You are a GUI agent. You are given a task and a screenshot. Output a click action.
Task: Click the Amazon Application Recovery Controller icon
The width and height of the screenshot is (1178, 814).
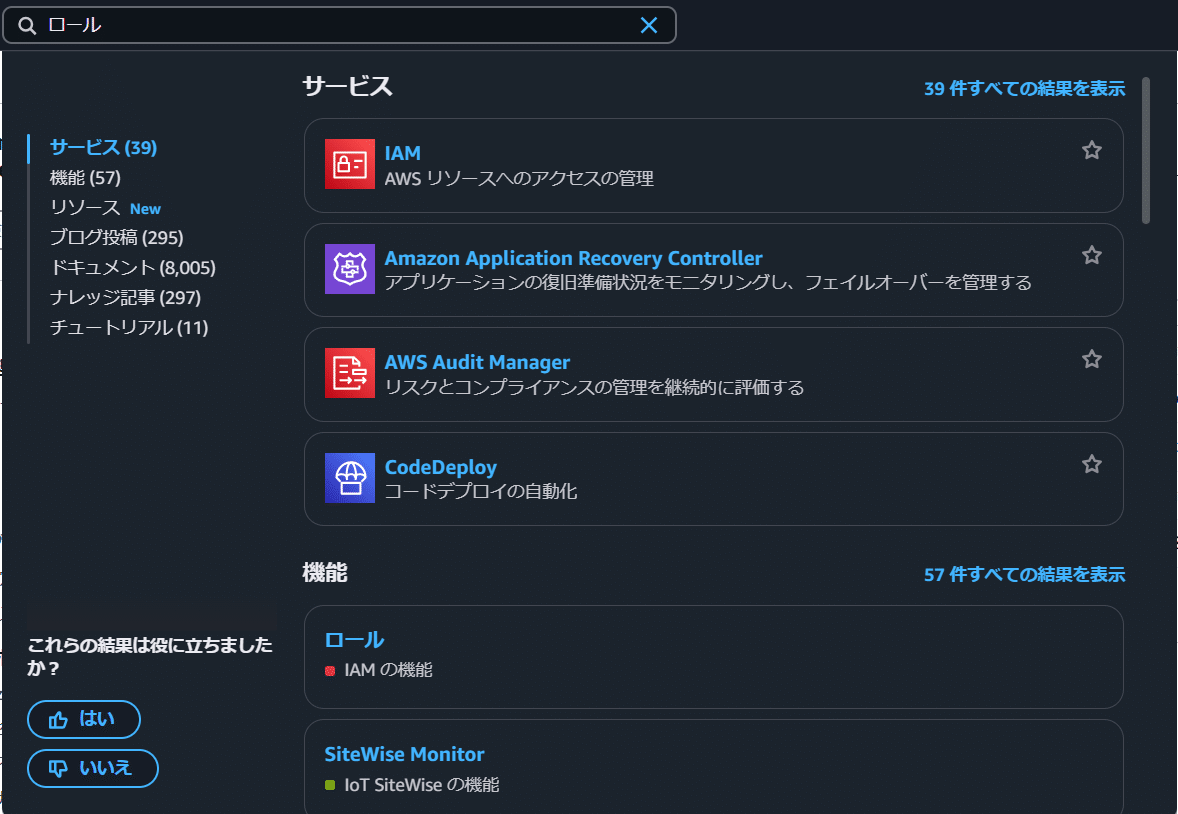click(x=349, y=268)
